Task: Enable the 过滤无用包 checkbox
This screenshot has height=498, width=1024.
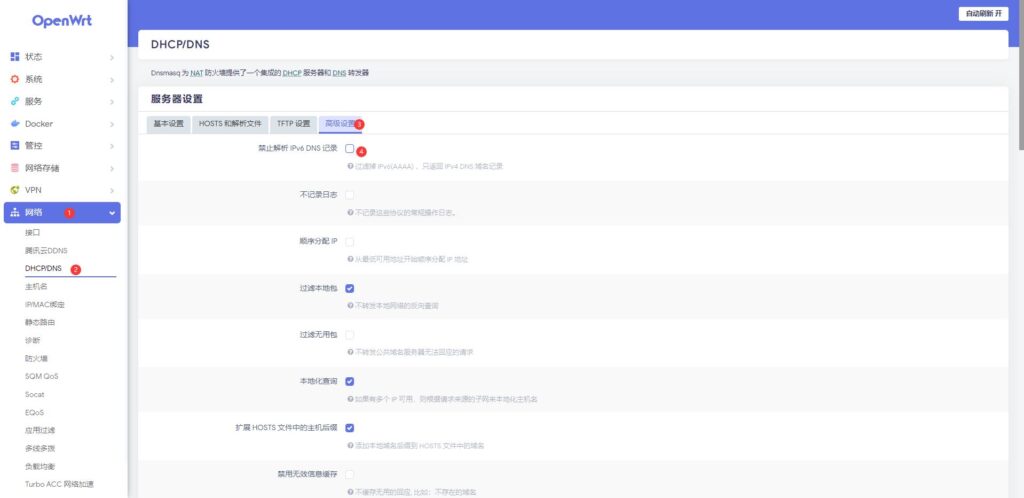Action: (x=349, y=334)
